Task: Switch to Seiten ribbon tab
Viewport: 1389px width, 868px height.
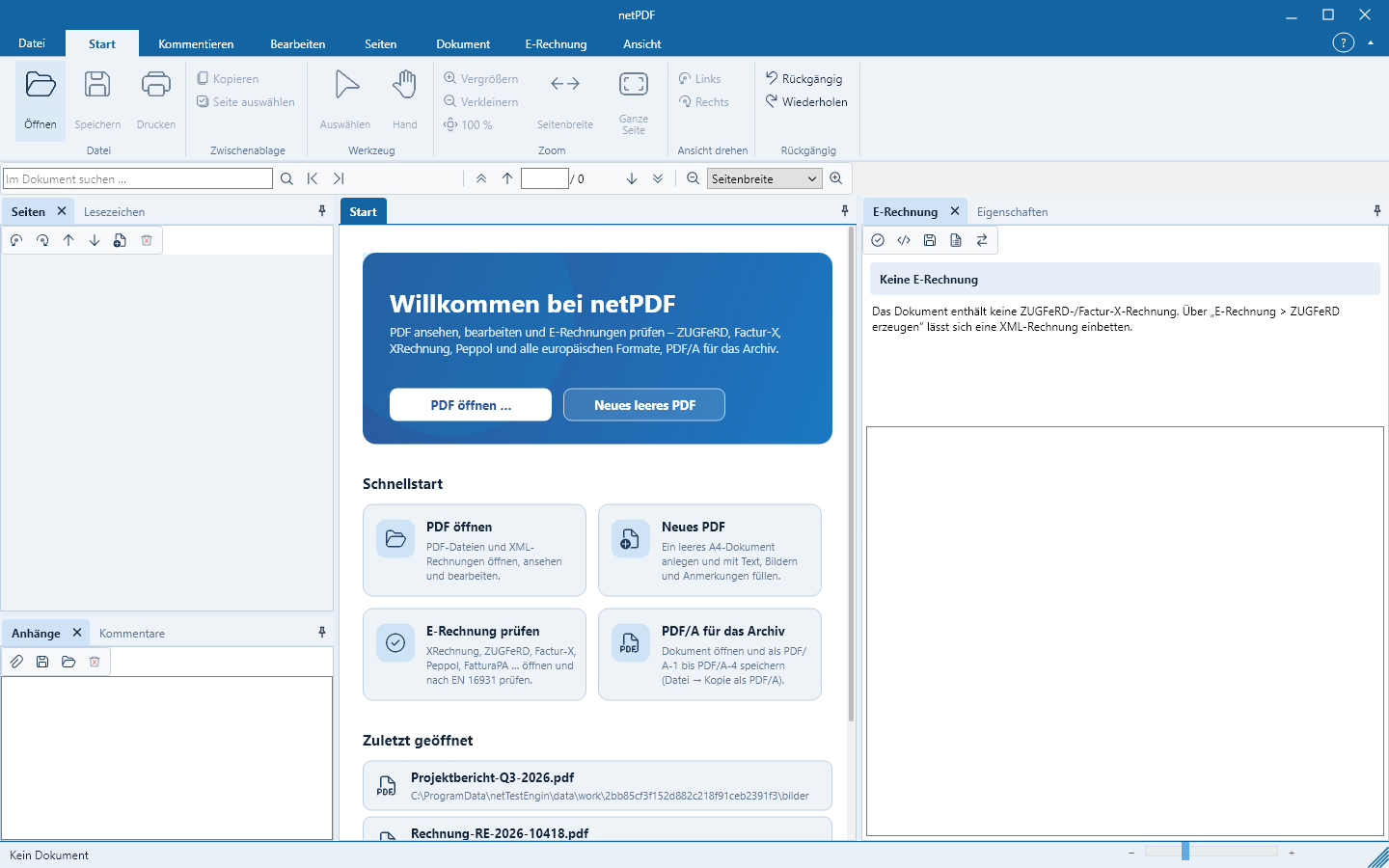Action: point(381,44)
